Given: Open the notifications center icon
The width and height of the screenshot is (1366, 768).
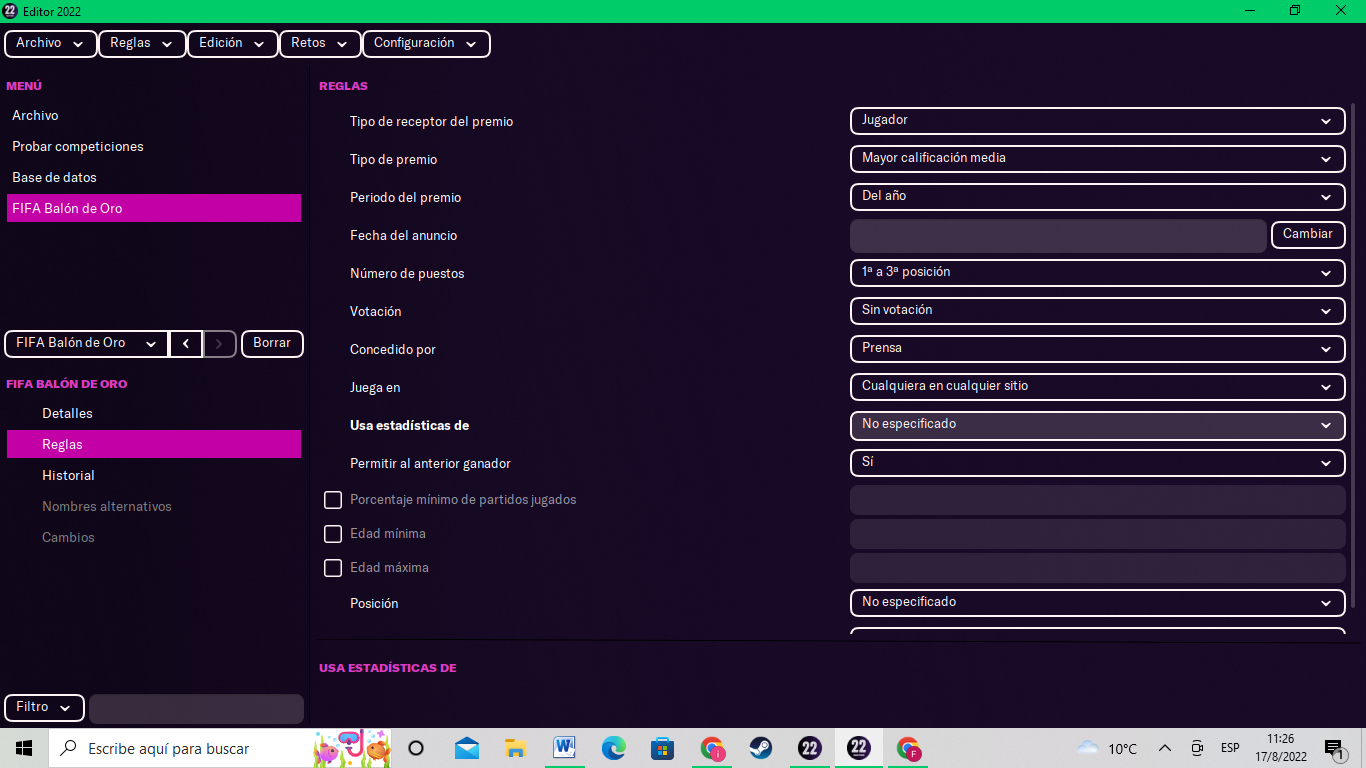Looking at the screenshot, I should point(1334,748).
